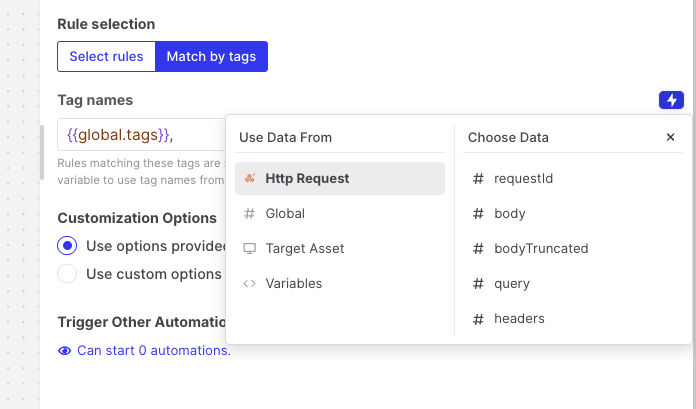
Task: Click the hash icon beside requestId
Action: coord(478,179)
